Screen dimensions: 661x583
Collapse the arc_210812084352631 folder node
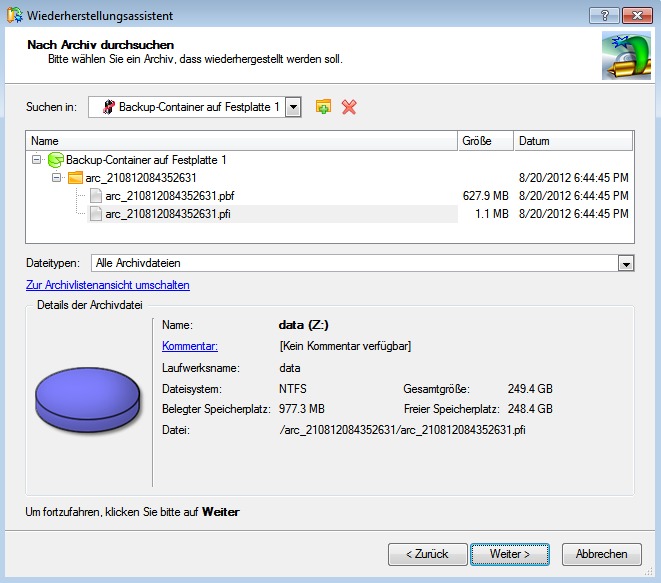pyautogui.click(x=56, y=177)
